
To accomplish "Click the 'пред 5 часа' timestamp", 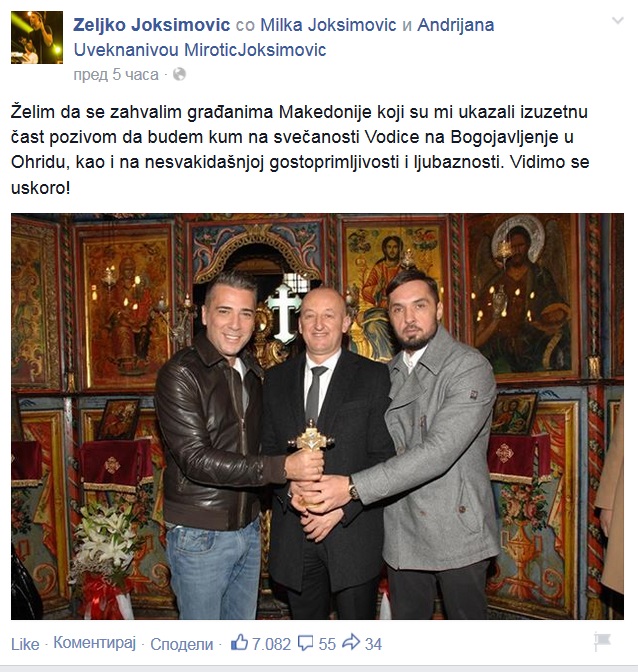I will 116,75.
